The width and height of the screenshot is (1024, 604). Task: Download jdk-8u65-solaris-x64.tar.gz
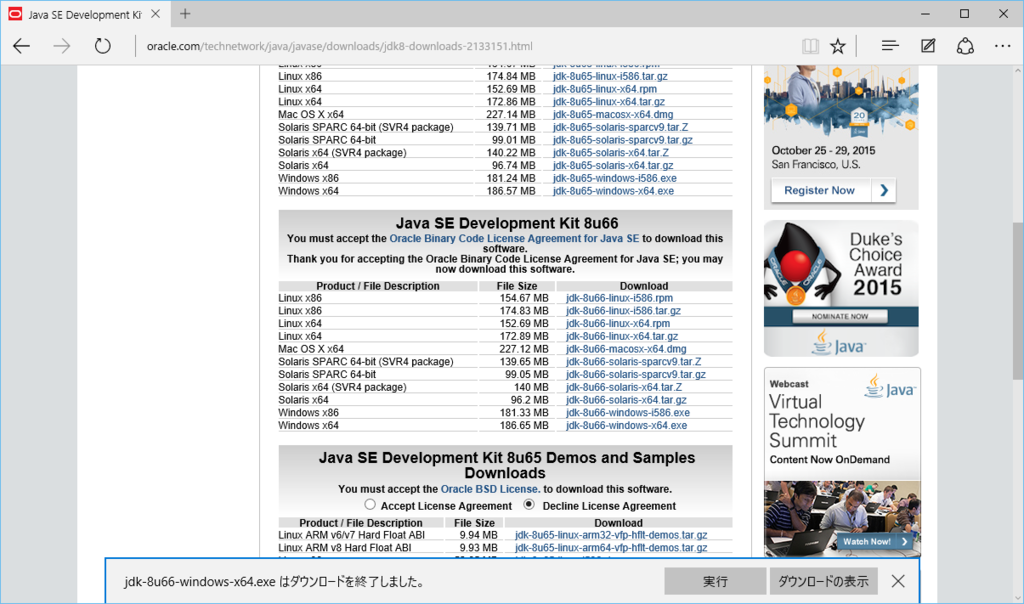click(x=613, y=166)
